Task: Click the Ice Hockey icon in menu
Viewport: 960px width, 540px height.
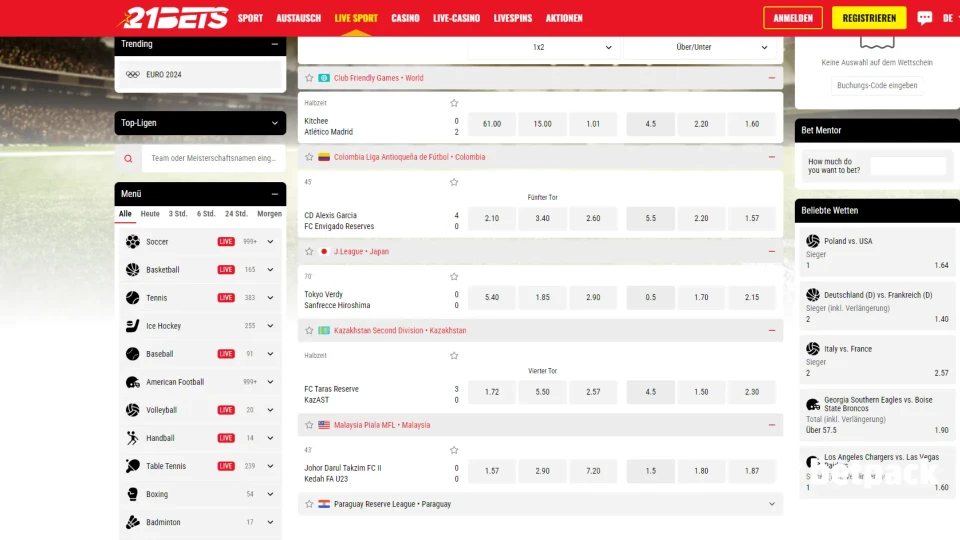Action: [x=132, y=326]
